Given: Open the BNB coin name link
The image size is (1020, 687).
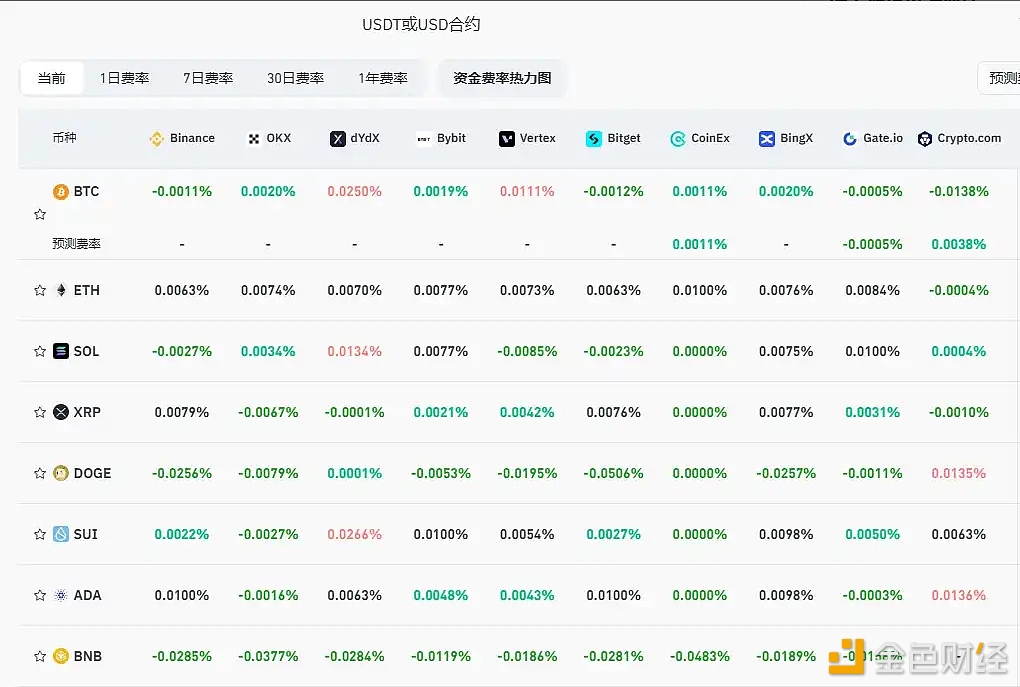Looking at the screenshot, I should click(88, 656).
